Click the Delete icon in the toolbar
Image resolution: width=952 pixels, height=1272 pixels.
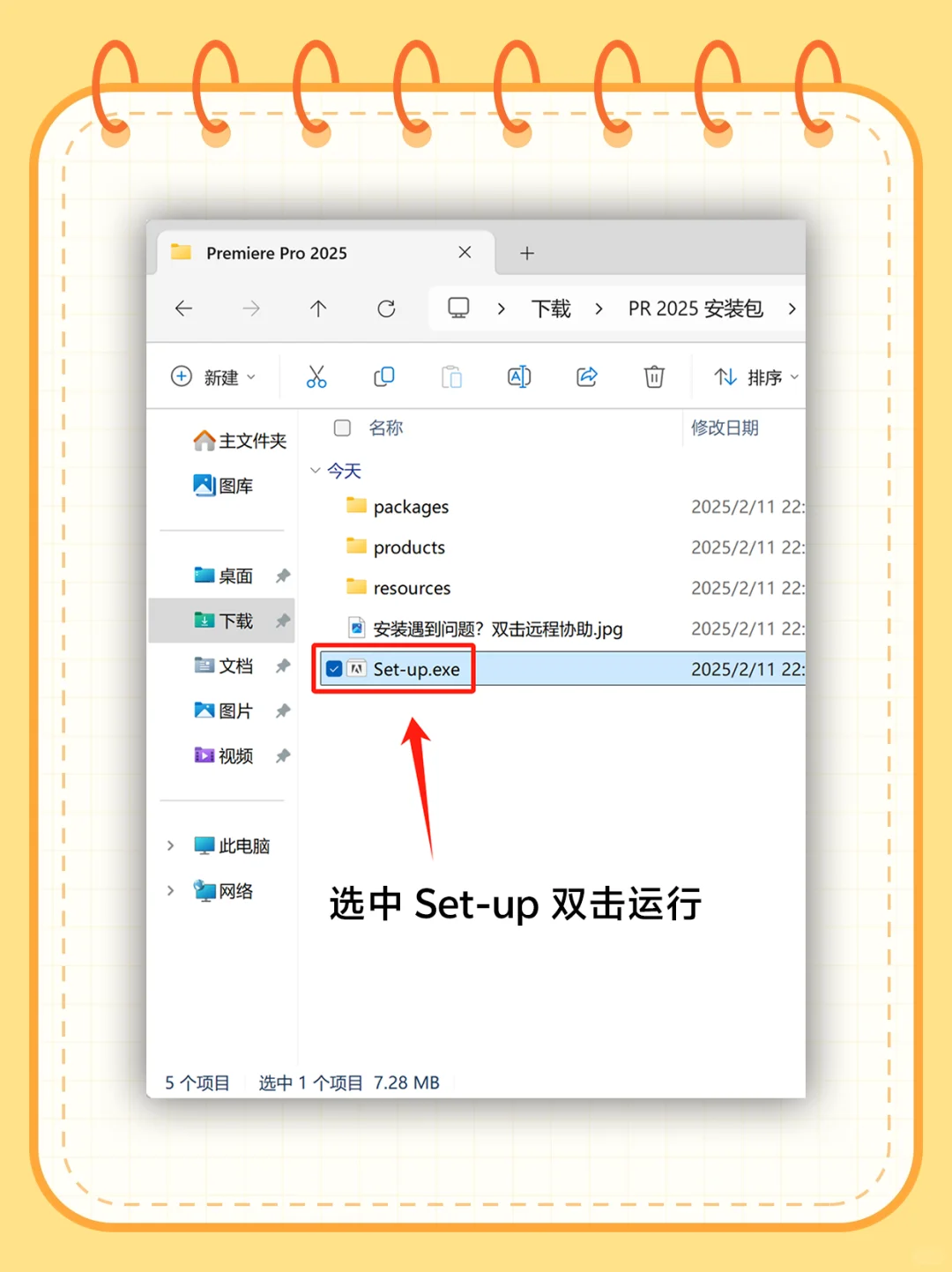653,376
